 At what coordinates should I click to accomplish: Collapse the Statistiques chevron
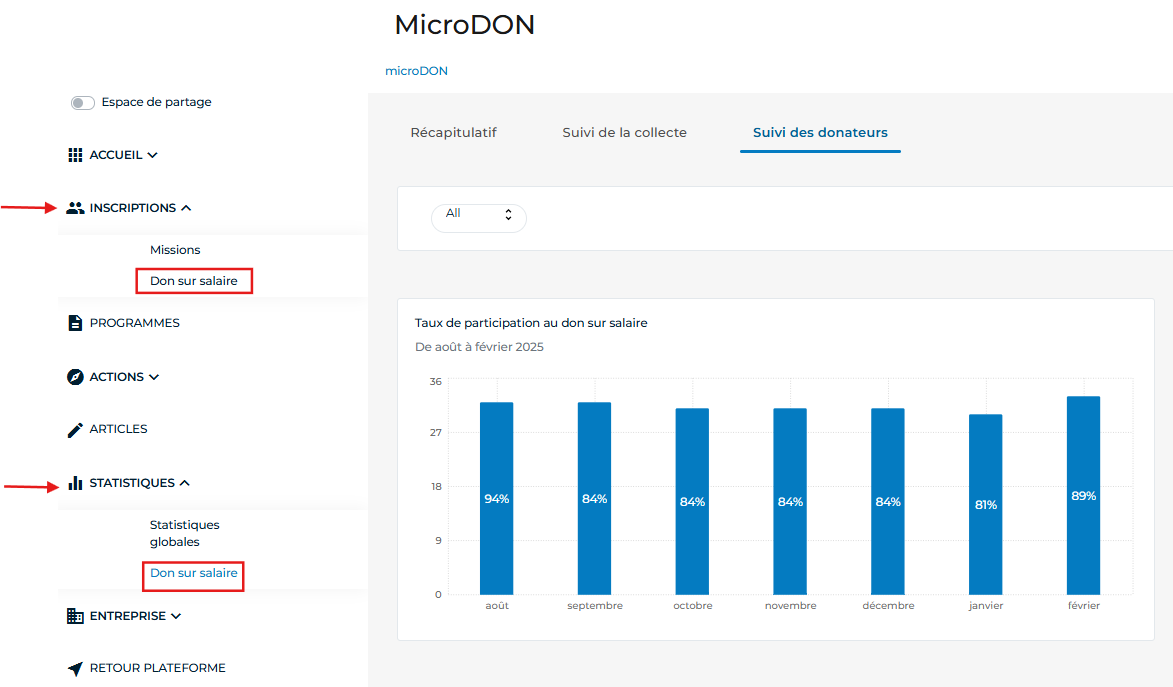pyautogui.click(x=185, y=483)
